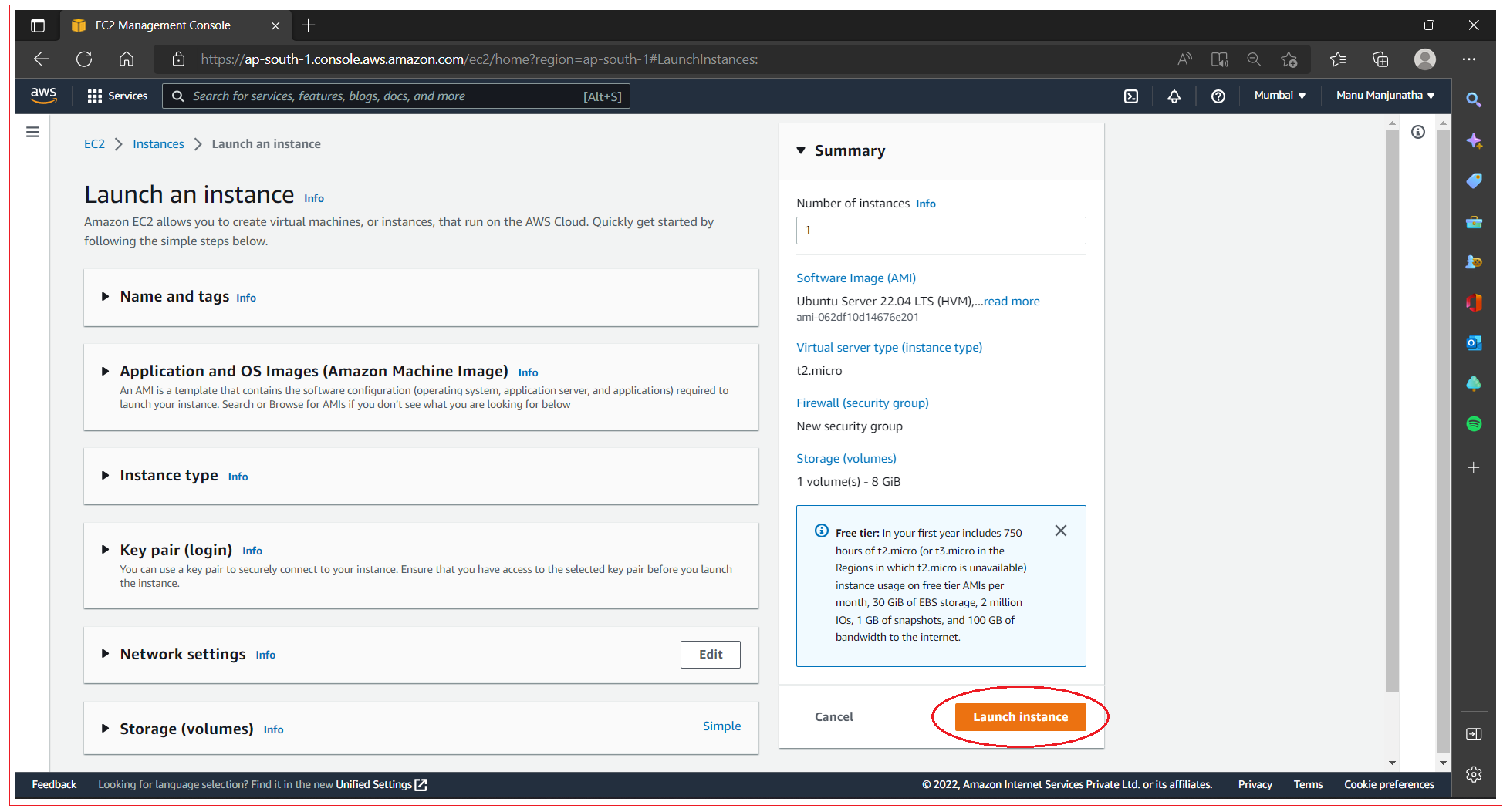Click the site lock icon in address bar
This screenshot has width=1510, height=812.
(178, 59)
